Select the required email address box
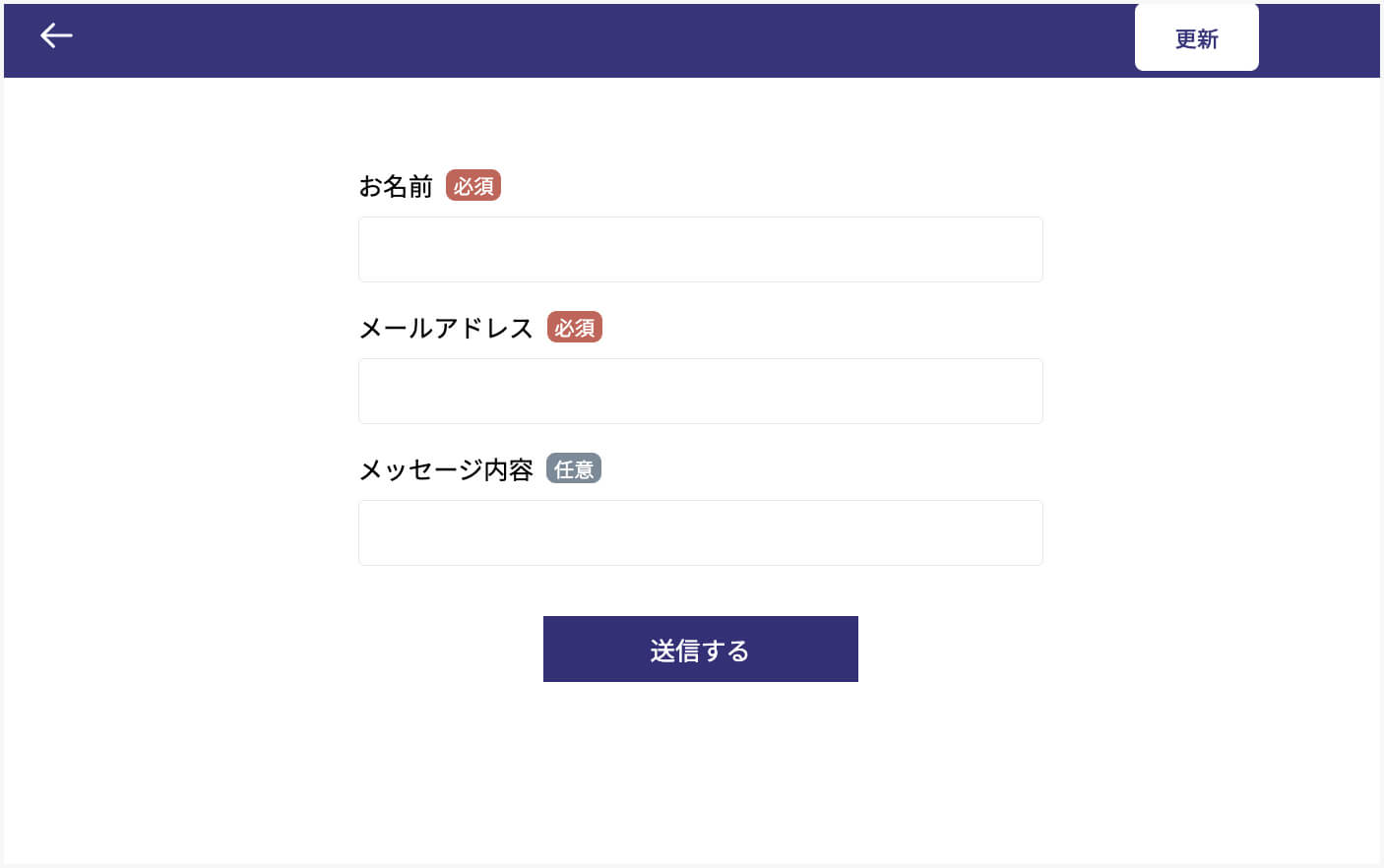 (700, 392)
